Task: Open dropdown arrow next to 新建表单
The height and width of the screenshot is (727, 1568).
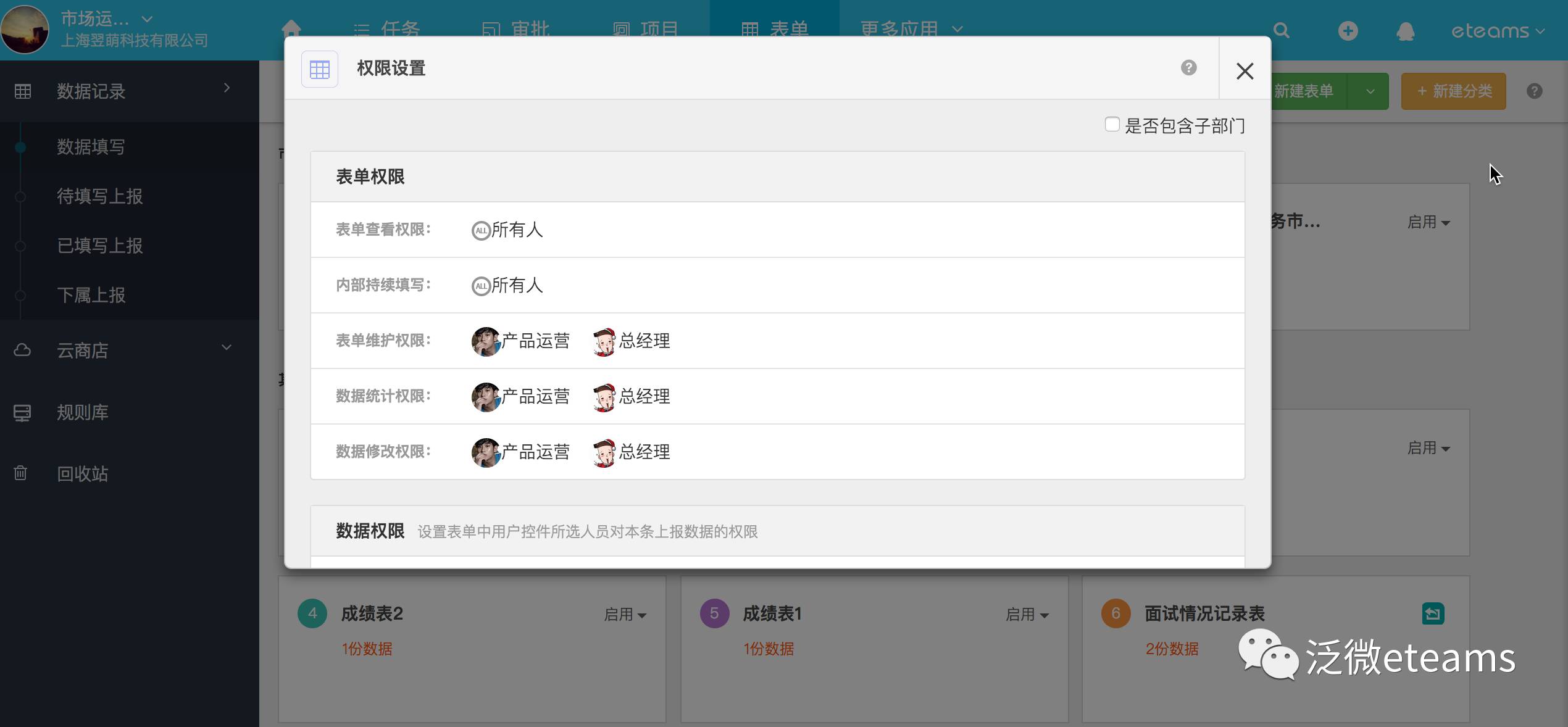Action: 1370,91
